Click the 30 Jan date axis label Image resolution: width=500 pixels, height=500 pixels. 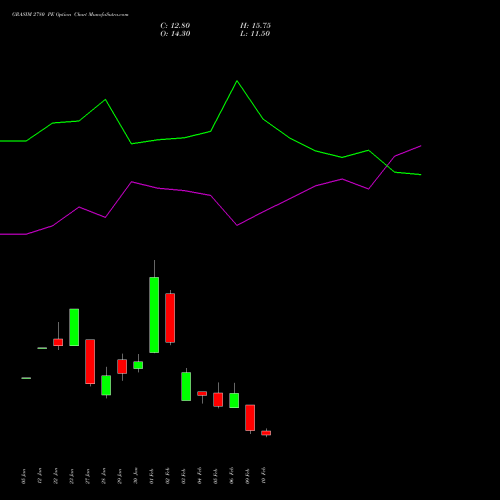[136, 476]
